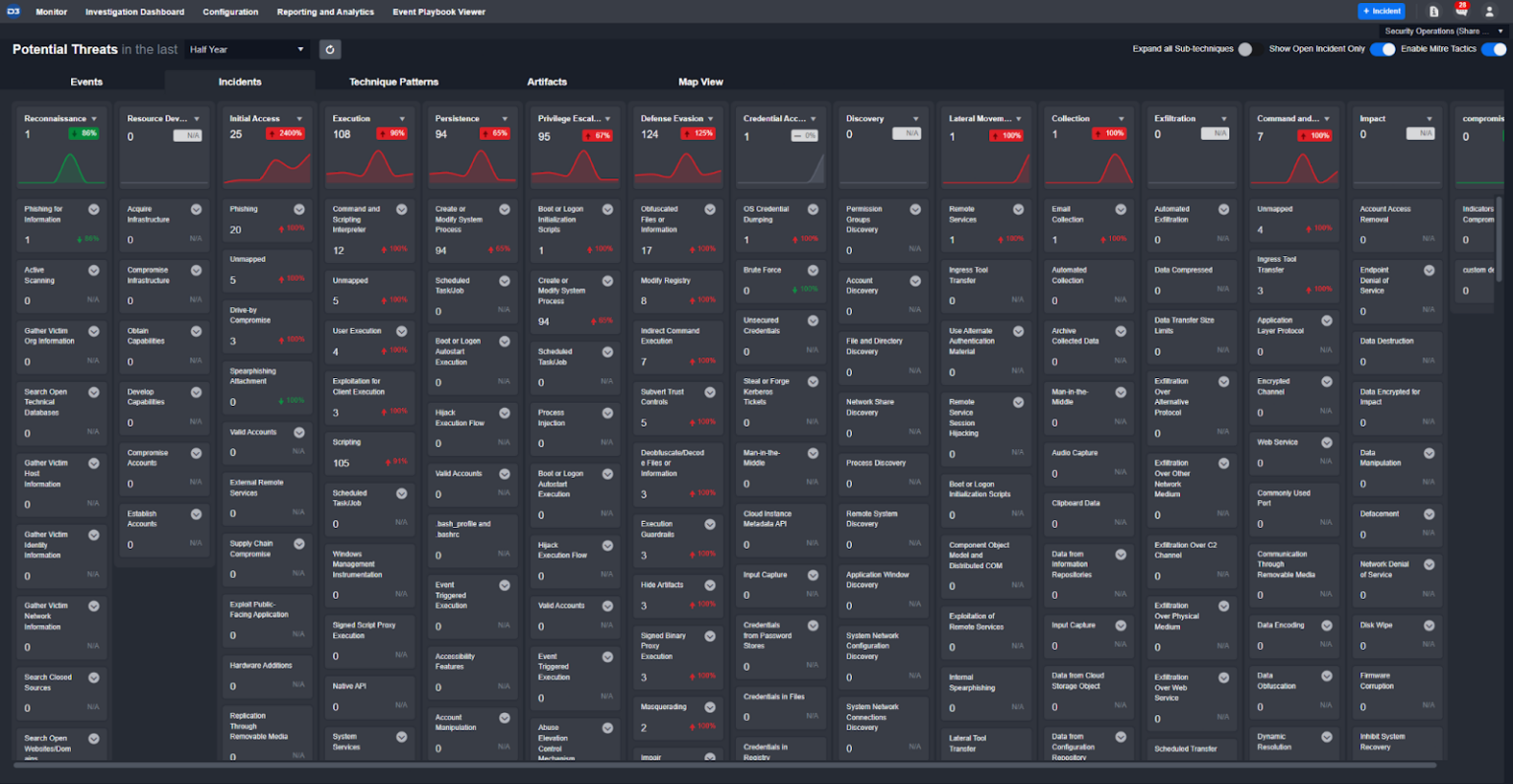Click the refresh icon next to the time range
Viewport: 1513px width, 784px height.
pyautogui.click(x=329, y=48)
